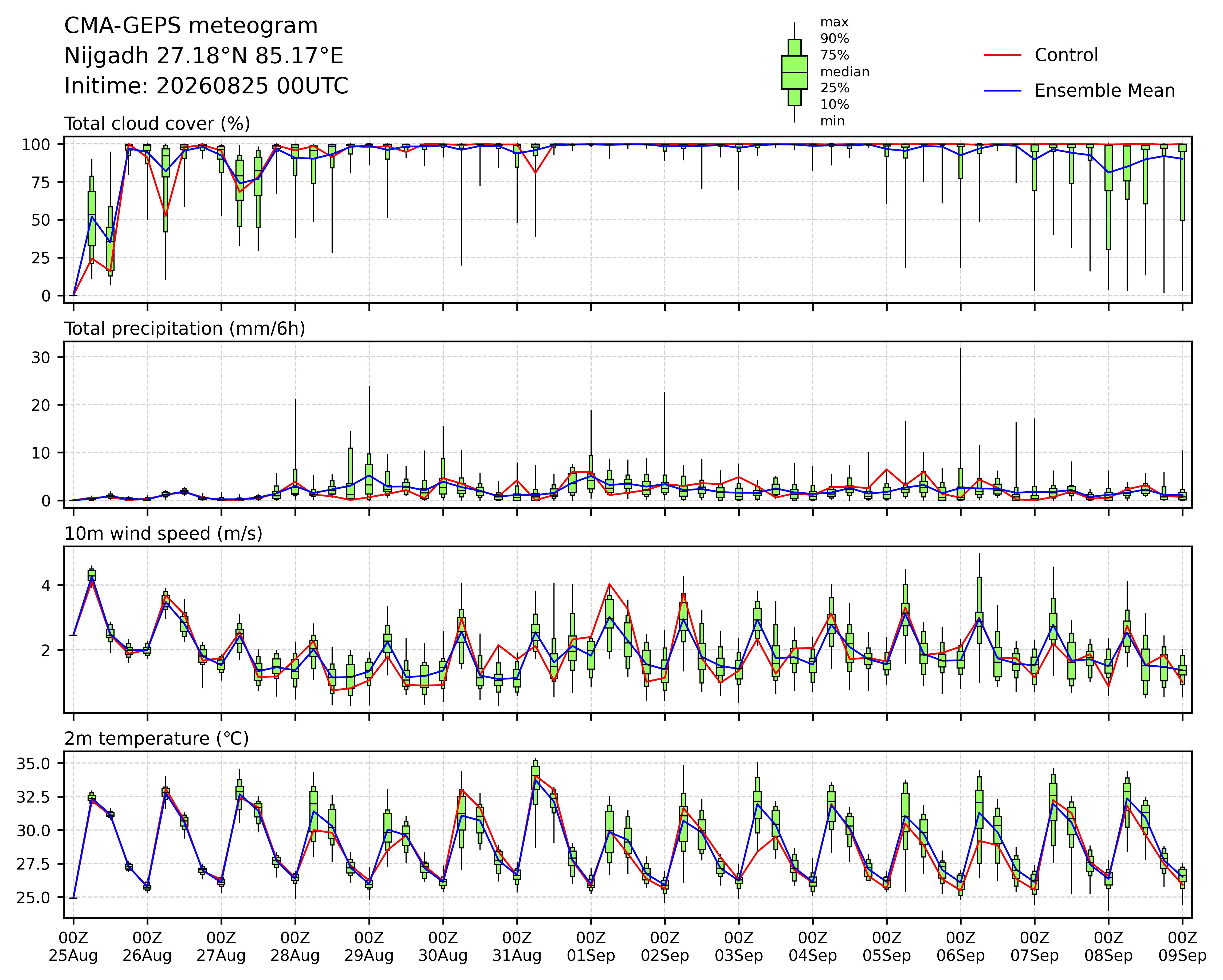Viewport: 1223px width, 980px height.
Task: Click the temperature '32.5' y-axis tick
Action: point(33,797)
